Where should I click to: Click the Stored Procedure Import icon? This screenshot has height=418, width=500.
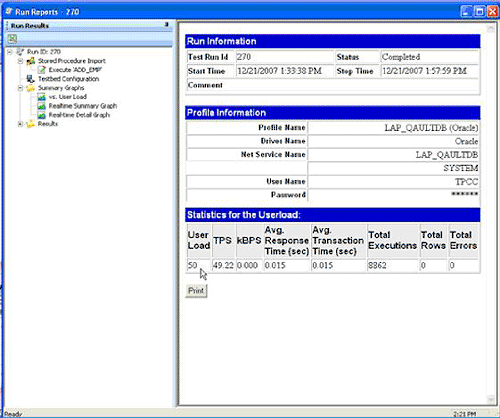coord(31,61)
